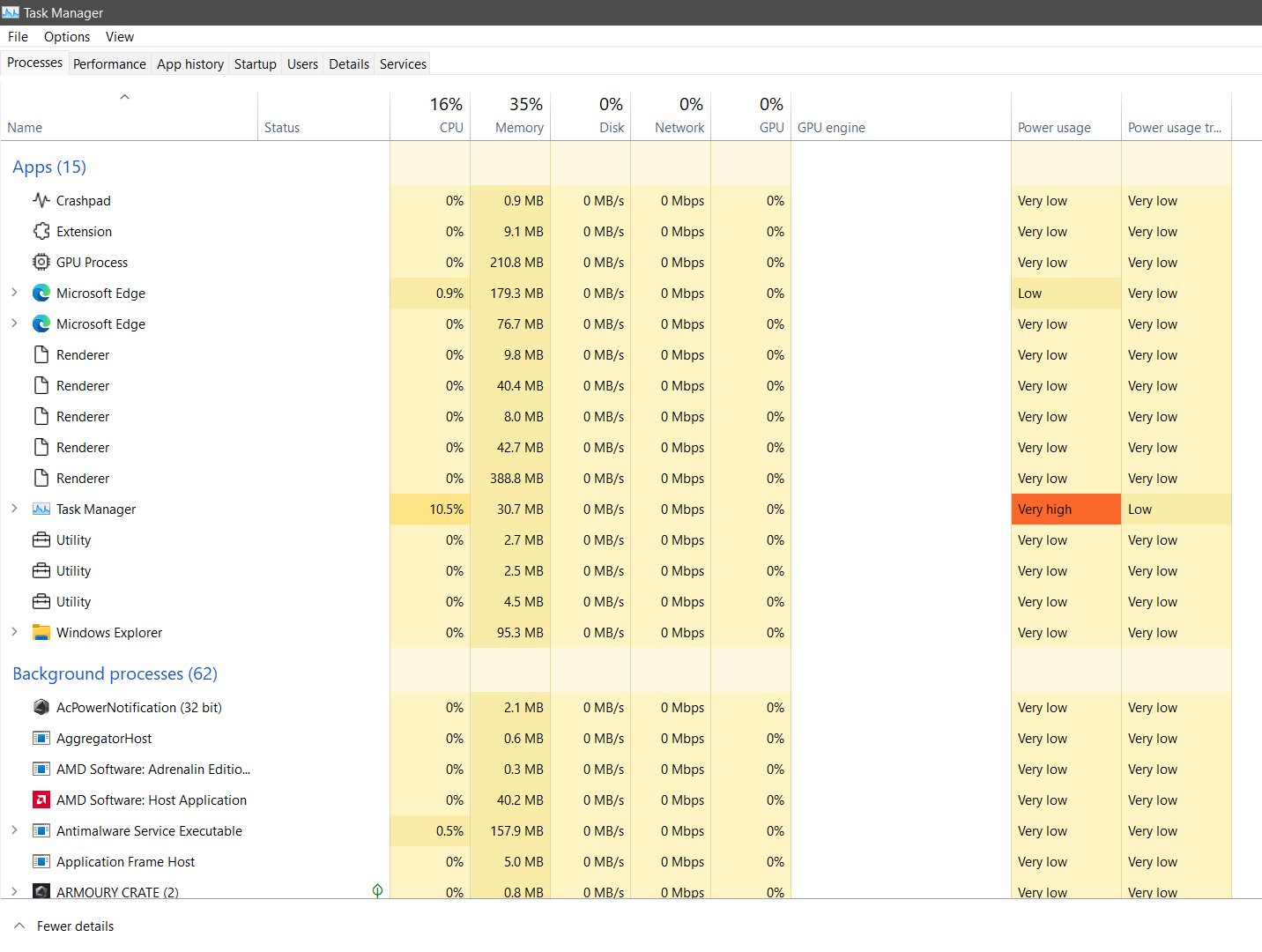
Task: Switch to the Services tab
Action: coord(403,63)
